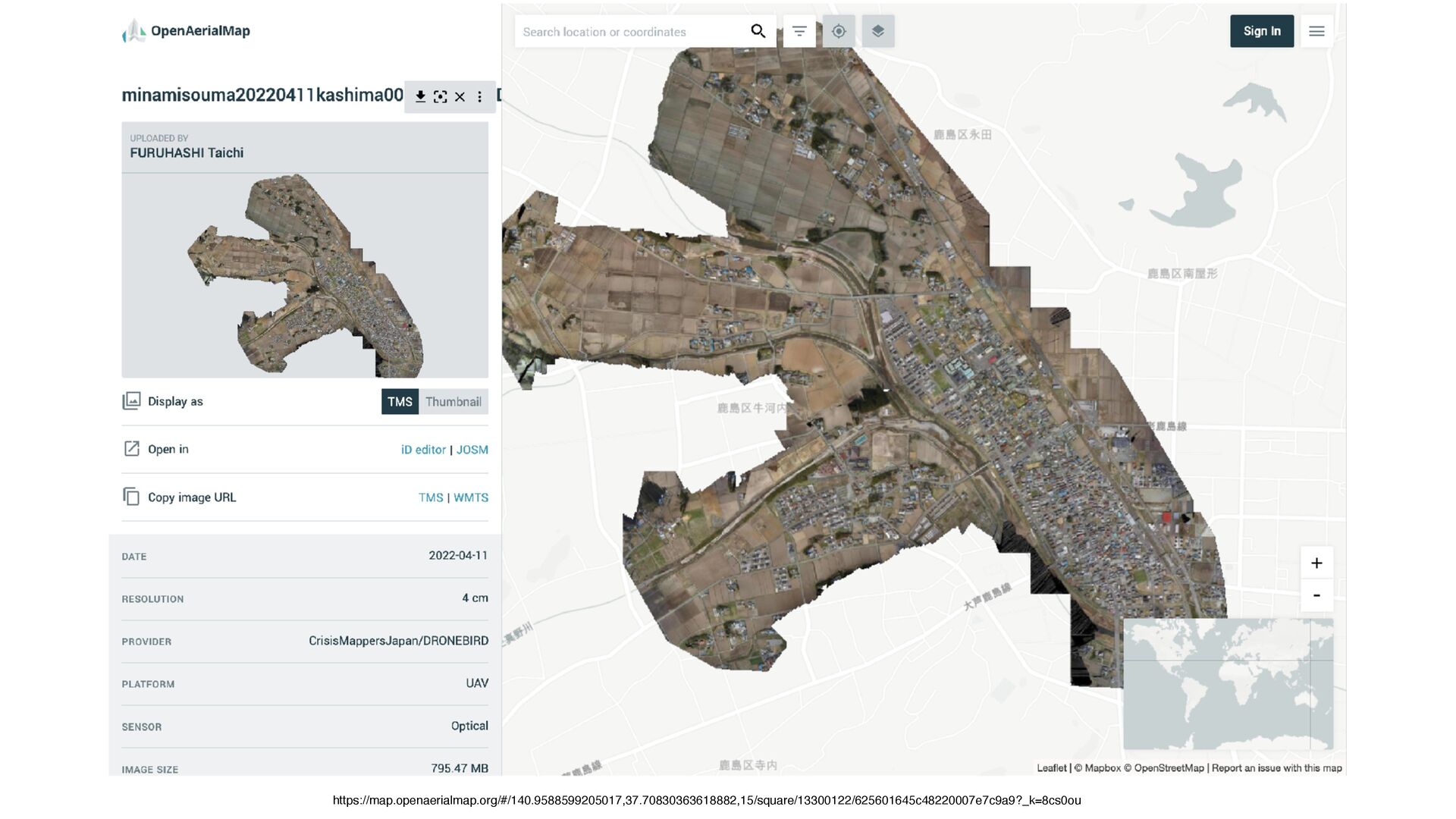
Task: Open the filter options icon
Action: [799, 31]
